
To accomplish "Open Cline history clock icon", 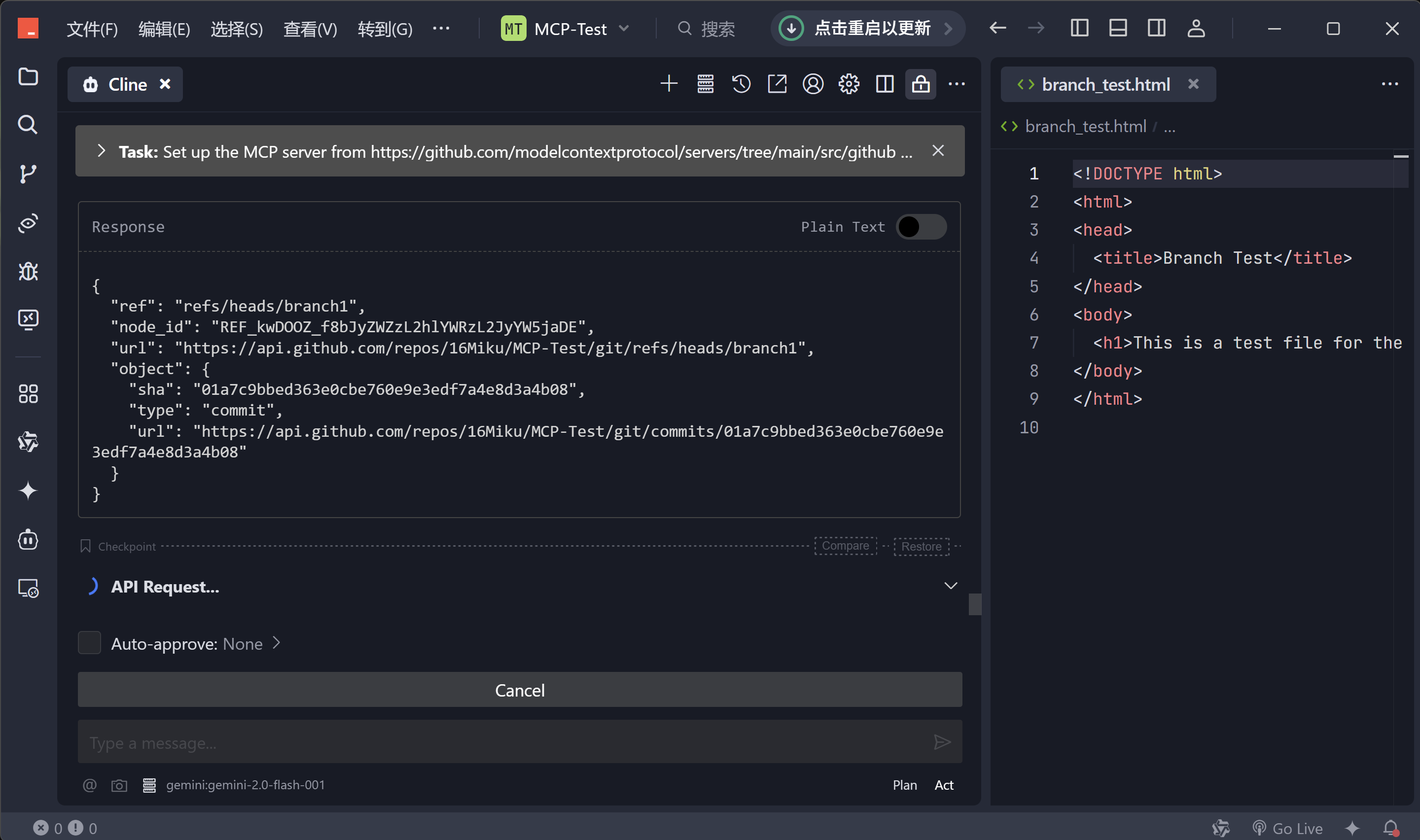I will 741,84.
